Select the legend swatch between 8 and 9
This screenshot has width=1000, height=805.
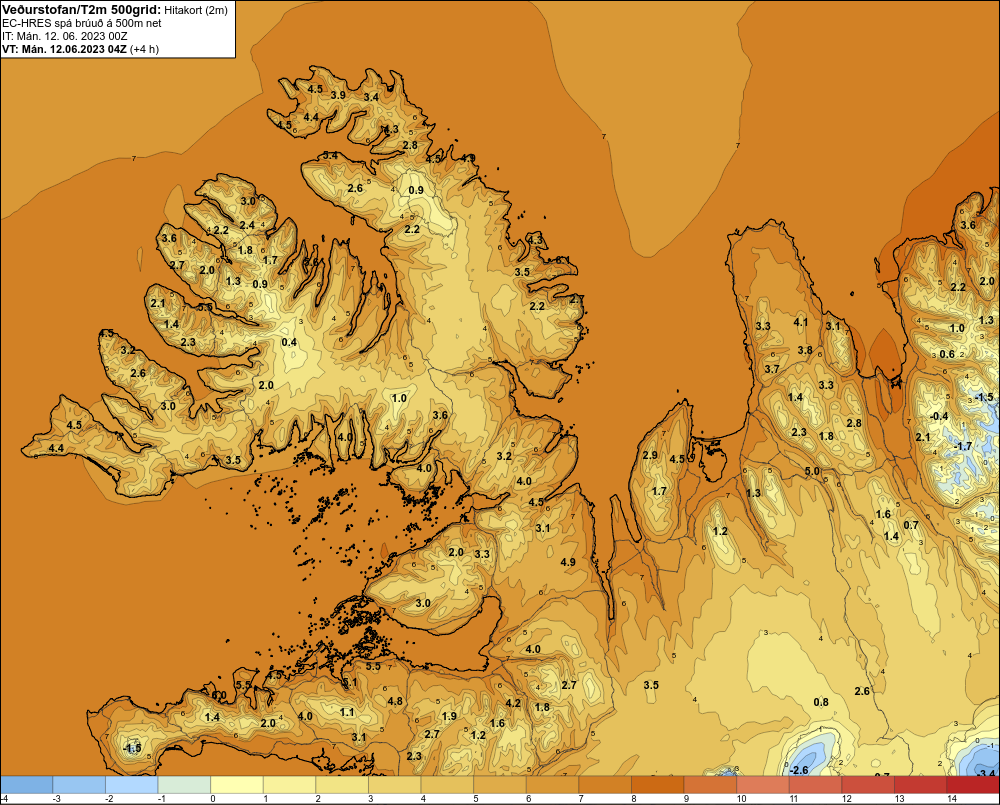[658, 785]
